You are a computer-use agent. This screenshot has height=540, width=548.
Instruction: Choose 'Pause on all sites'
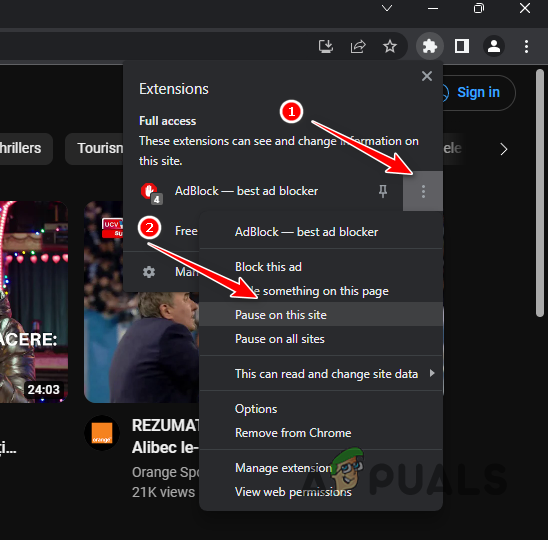click(x=321, y=339)
